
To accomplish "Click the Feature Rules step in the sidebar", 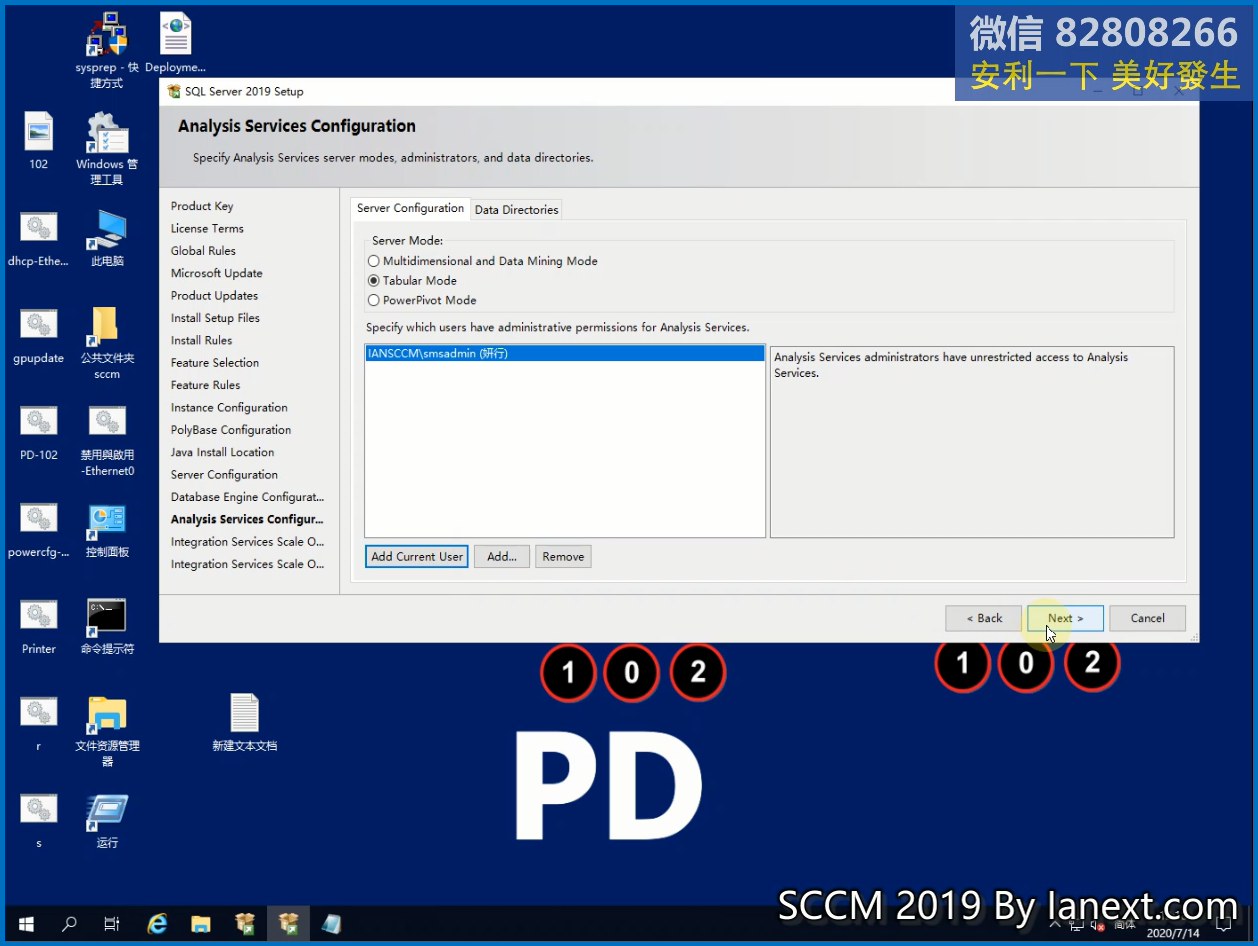I will (x=205, y=385).
